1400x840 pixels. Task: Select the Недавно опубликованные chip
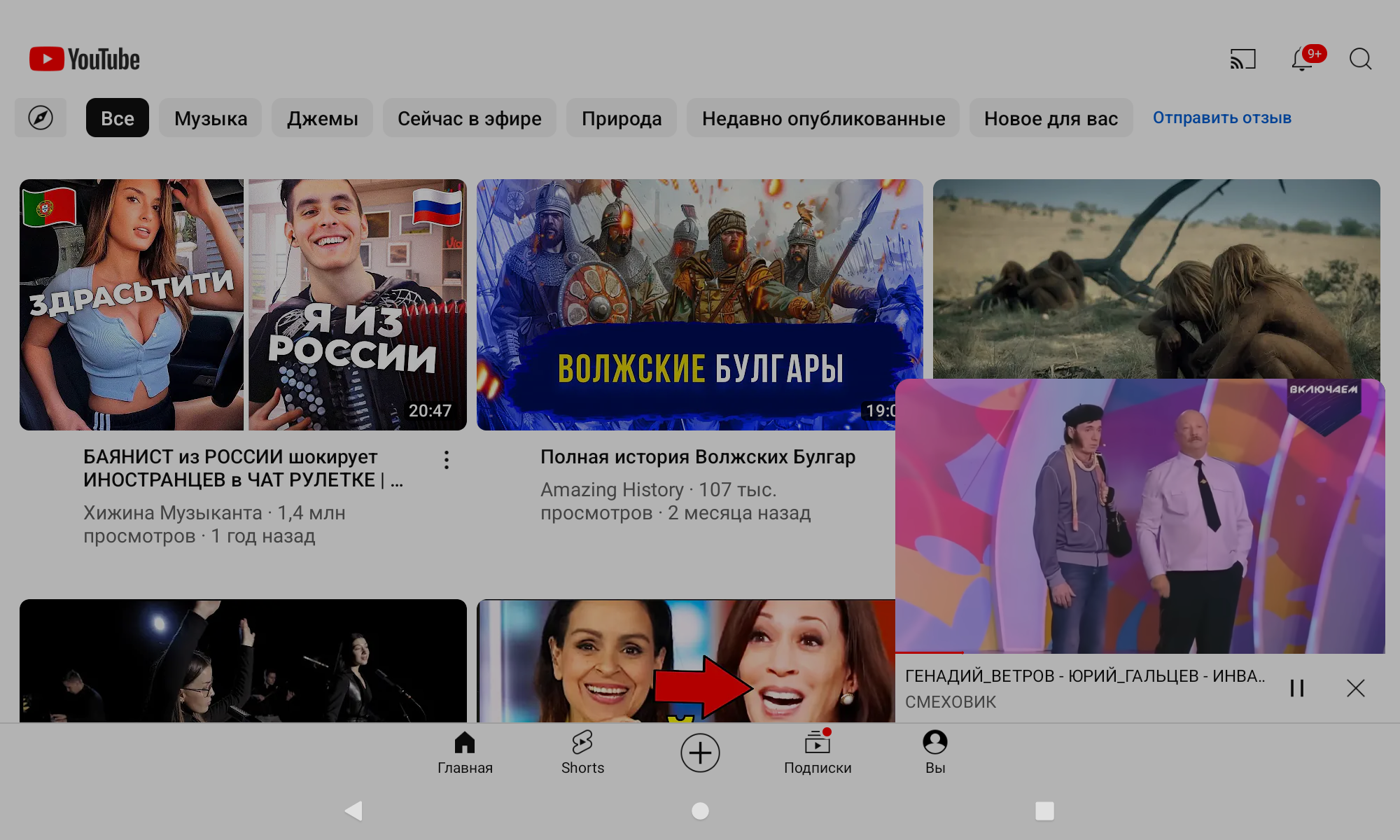click(x=823, y=118)
